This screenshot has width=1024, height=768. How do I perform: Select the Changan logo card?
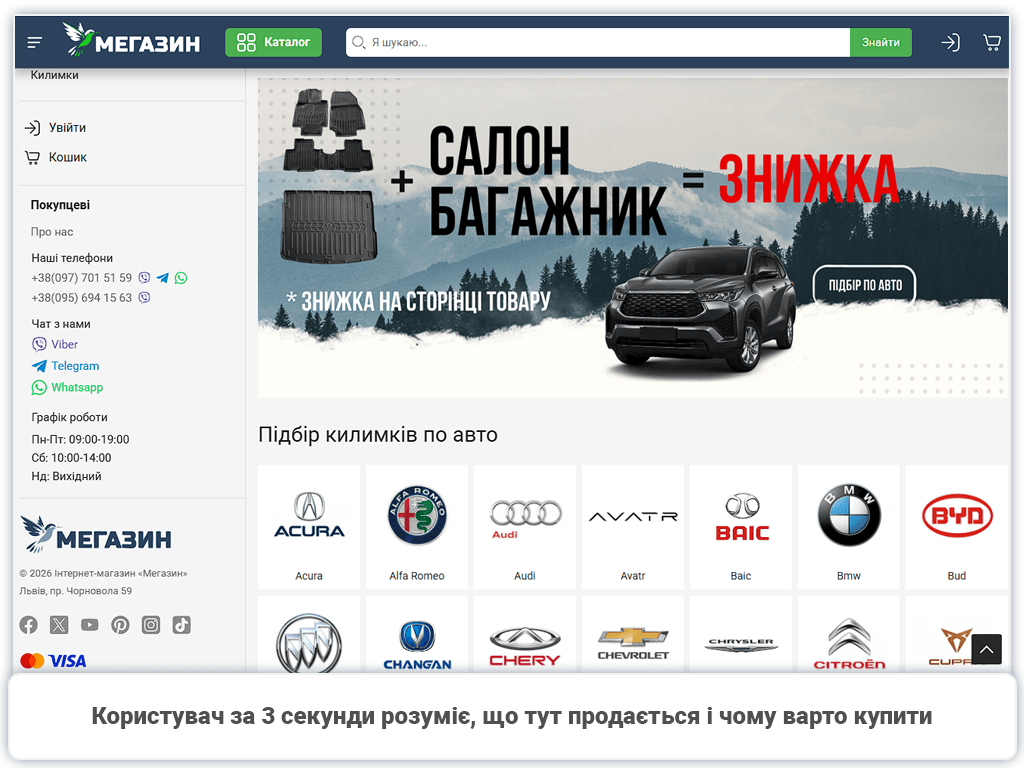(x=417, y=634)
